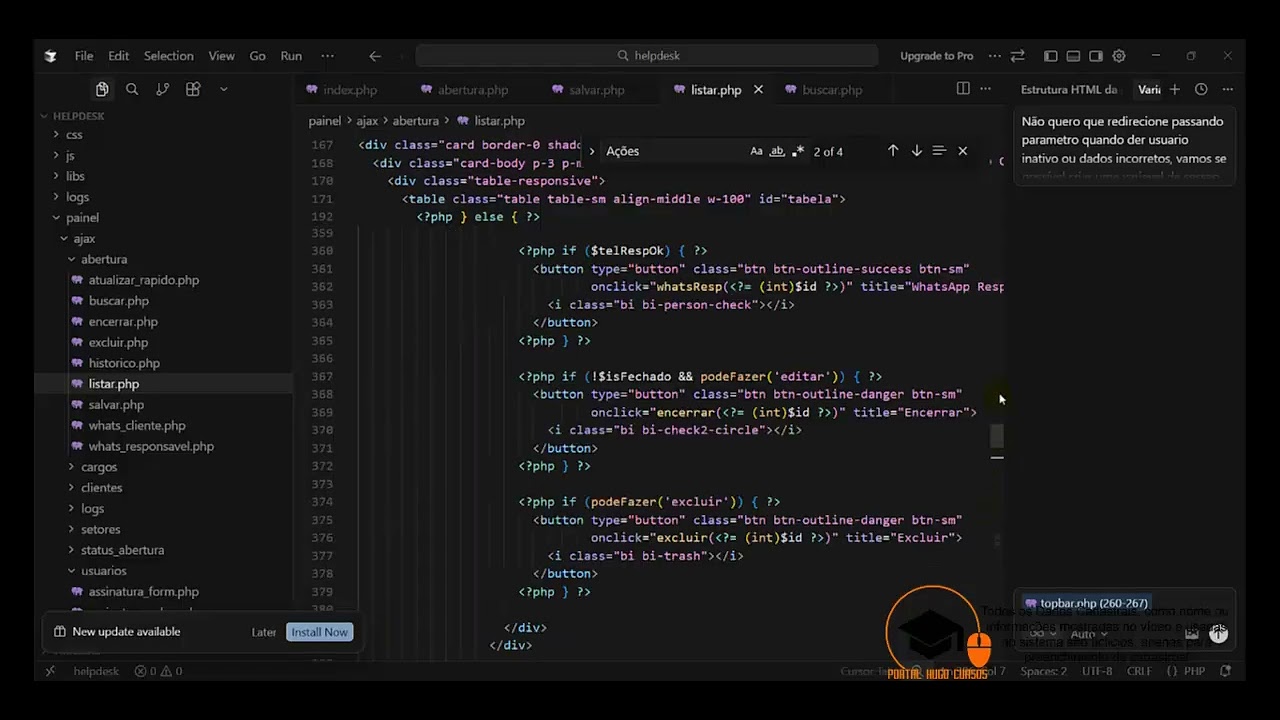The image size is (1280, 720).
Task: Toggle Find in Selection icon
Action: coord(939,151)
